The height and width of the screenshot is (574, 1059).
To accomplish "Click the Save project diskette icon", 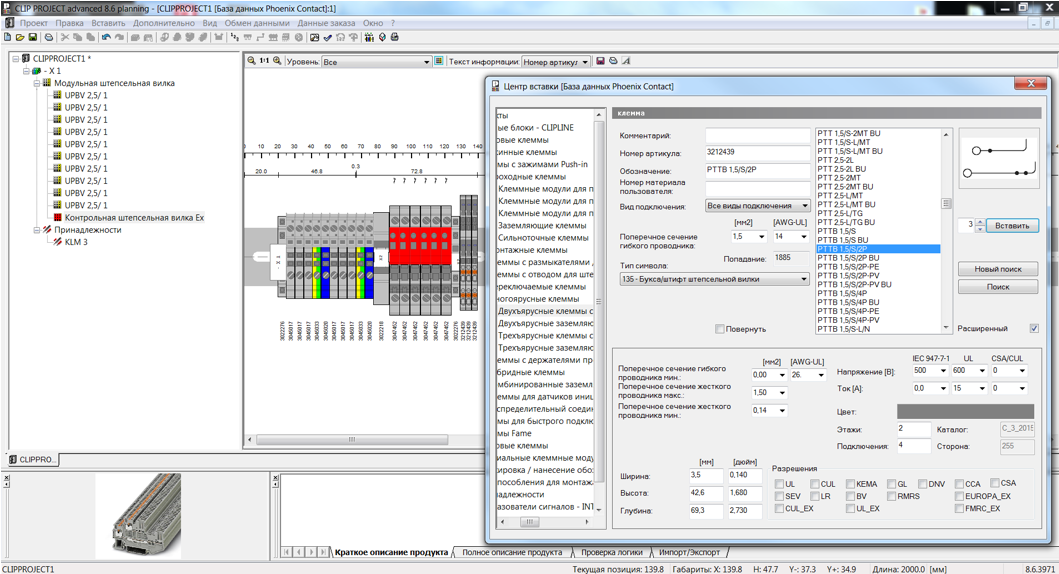I will (x=32, y=37).
